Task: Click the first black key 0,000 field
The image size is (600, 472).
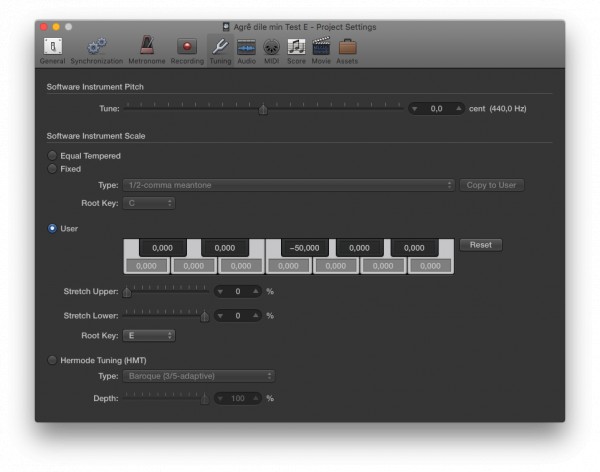Action: coord(163,248)
